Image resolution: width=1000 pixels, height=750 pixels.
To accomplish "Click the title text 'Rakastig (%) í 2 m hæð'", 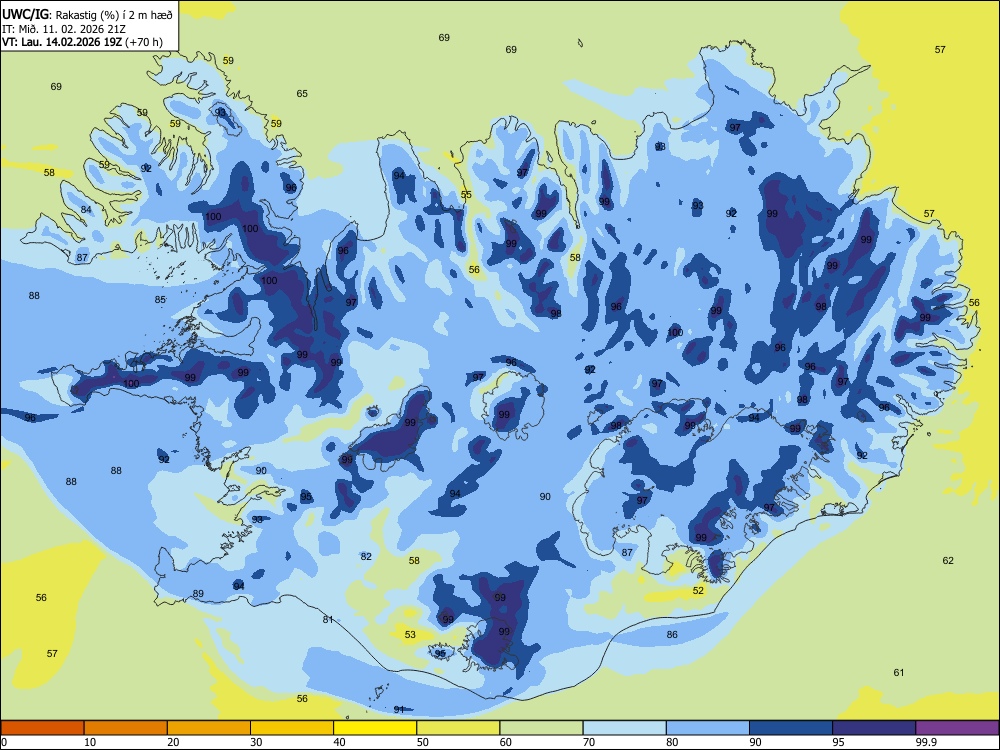I will [x=115, y=15].
